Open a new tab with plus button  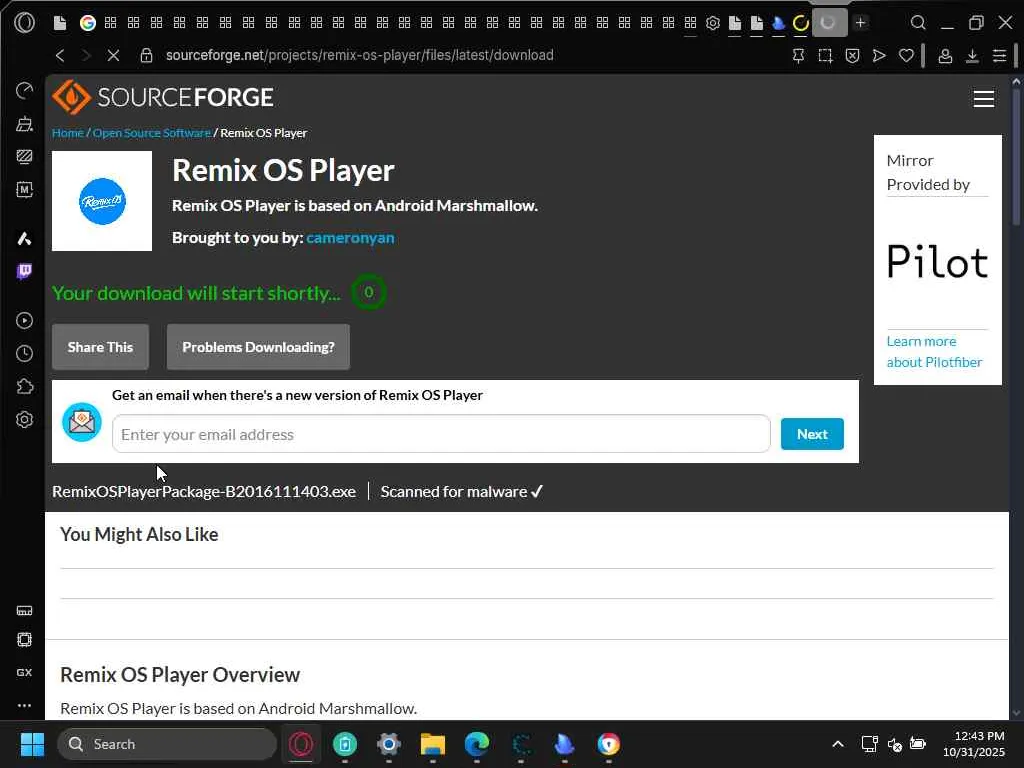861,23
